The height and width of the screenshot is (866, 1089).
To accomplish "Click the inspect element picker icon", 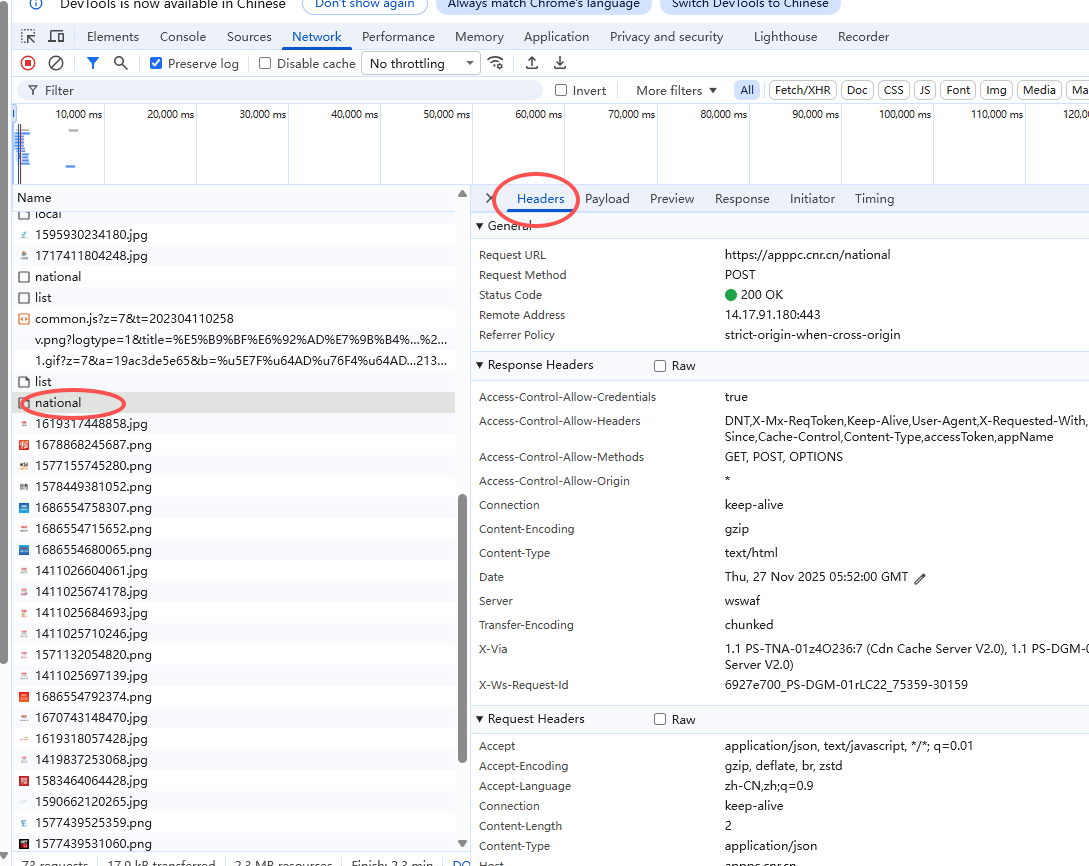I will tap(28, 37).
